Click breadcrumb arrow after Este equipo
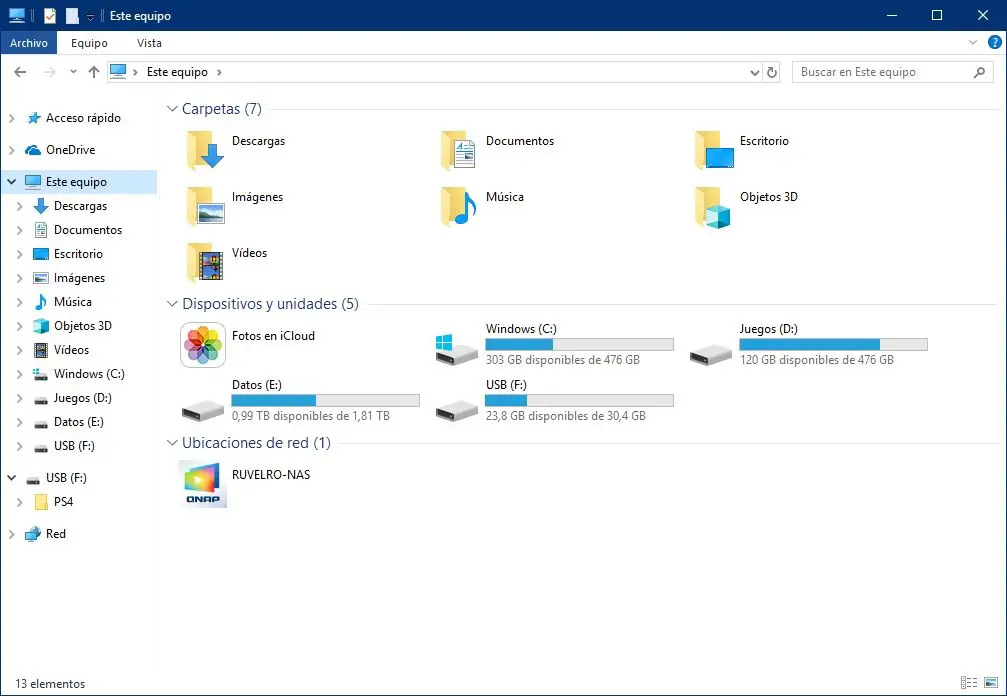The height and width of the screenshot is (696, 1007). pos(219,72)
